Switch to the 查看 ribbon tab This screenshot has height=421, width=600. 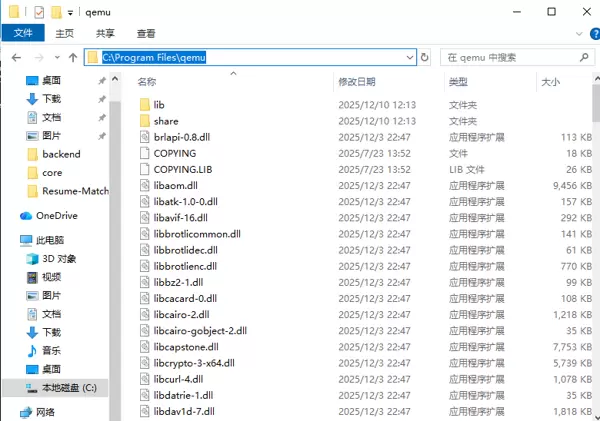tap(146, 33)
